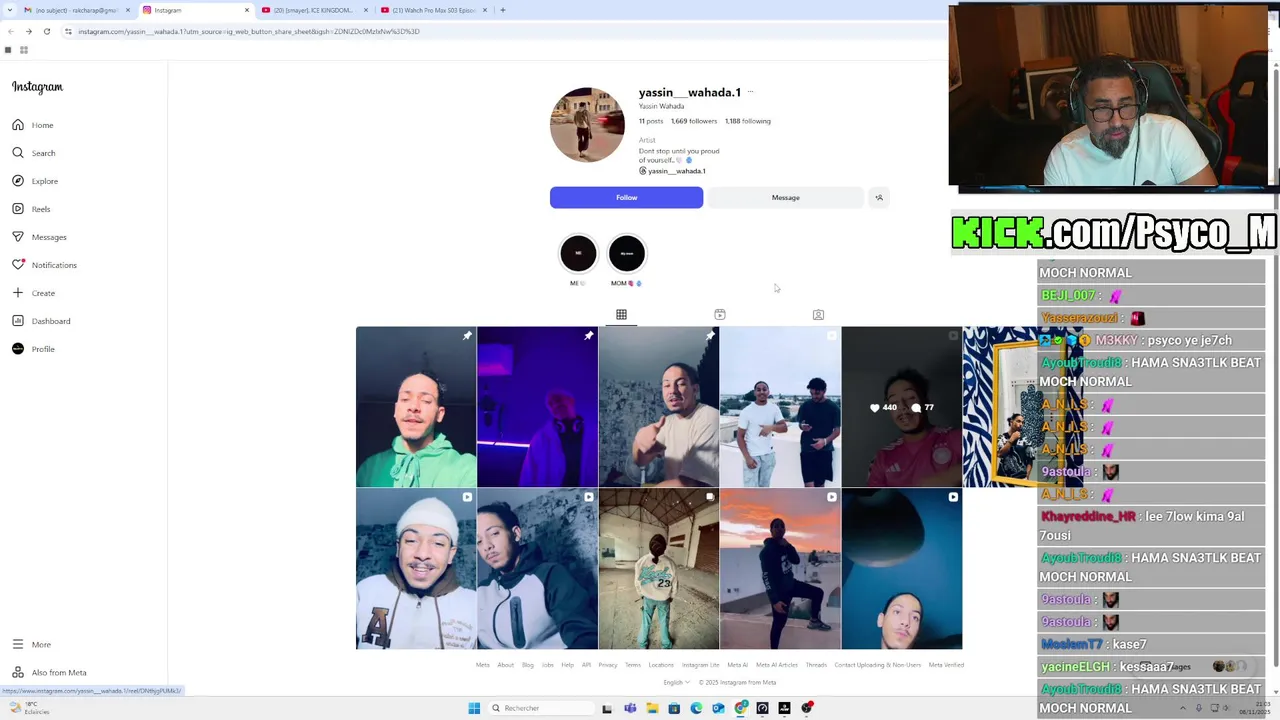Open post with number 23 jersey
The width and height of the screenshot is (1280, 720).
(658, 569)
